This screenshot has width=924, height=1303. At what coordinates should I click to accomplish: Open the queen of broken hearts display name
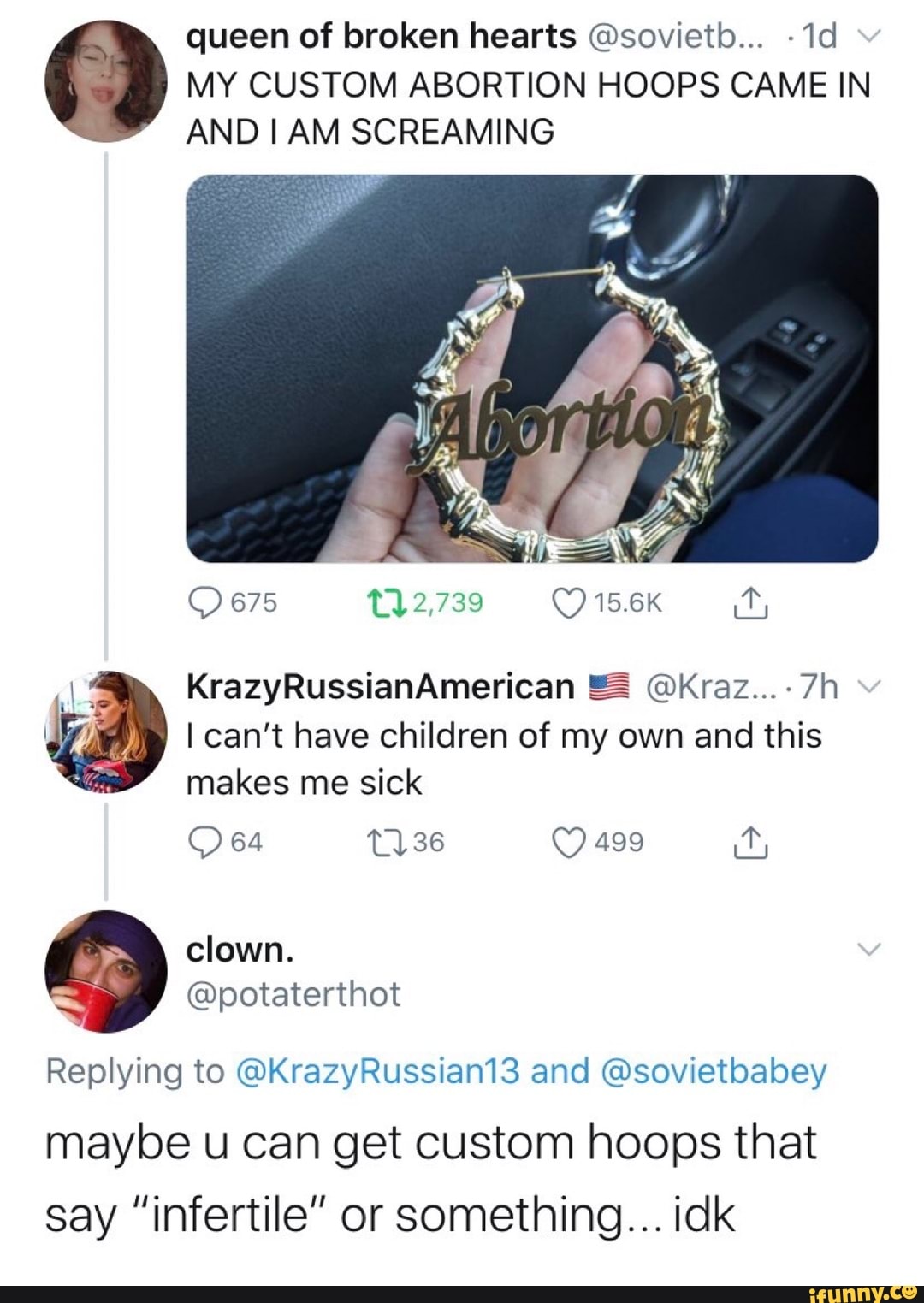382,36
